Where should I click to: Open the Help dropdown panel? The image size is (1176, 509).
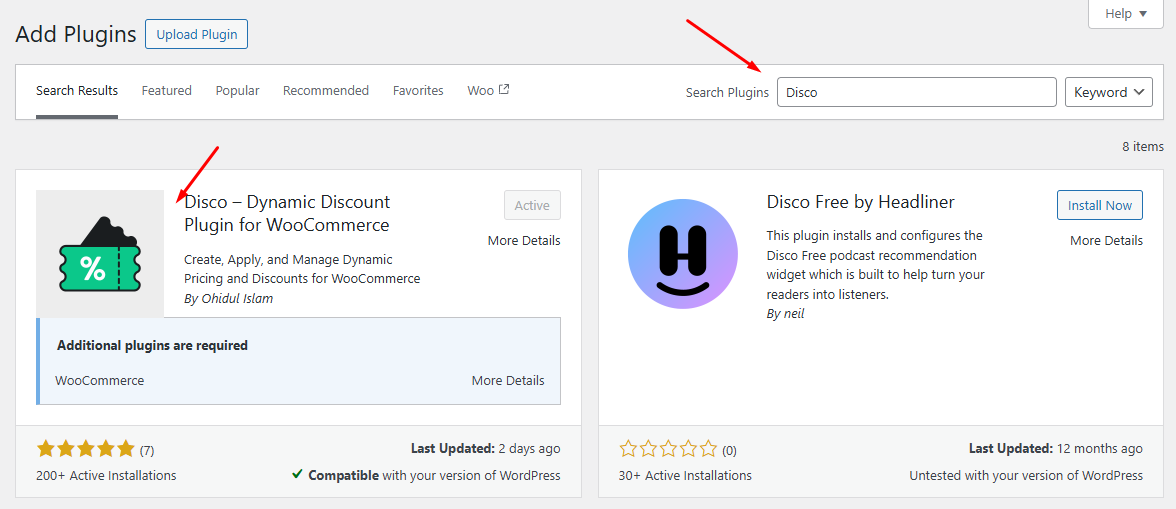coord(1126,13)
